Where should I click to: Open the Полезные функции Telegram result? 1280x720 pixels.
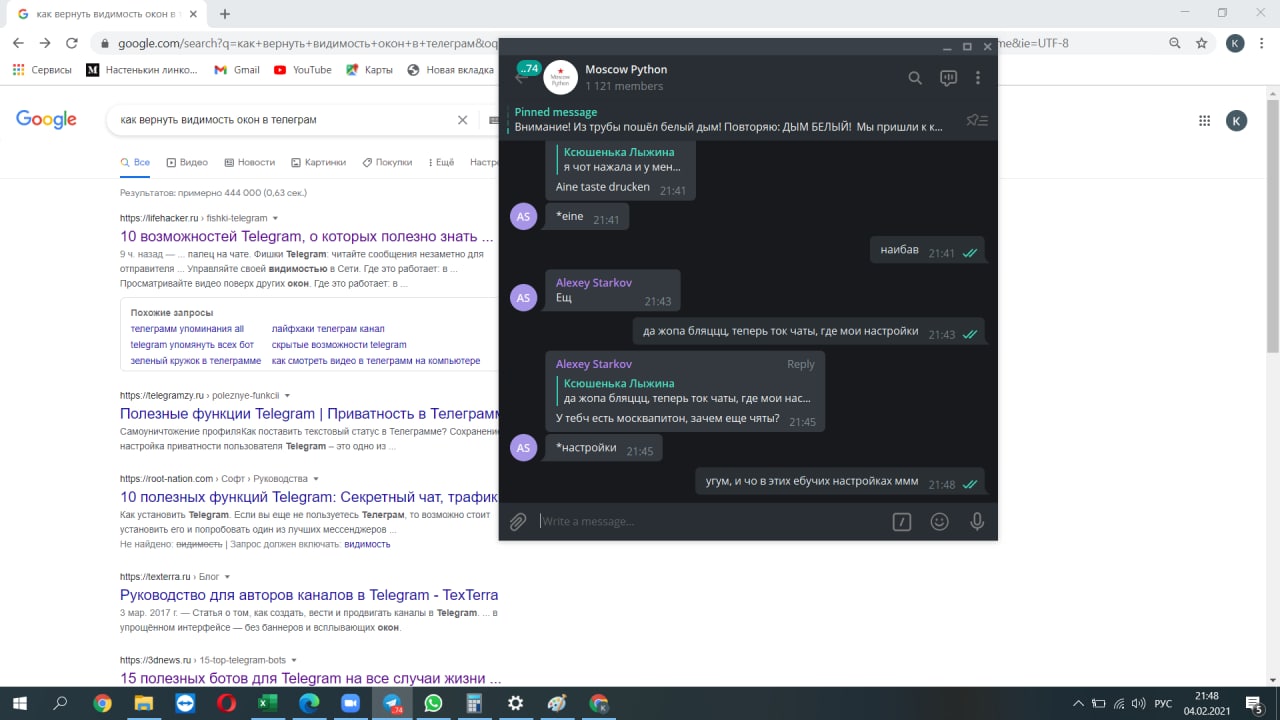coord(309,414)
